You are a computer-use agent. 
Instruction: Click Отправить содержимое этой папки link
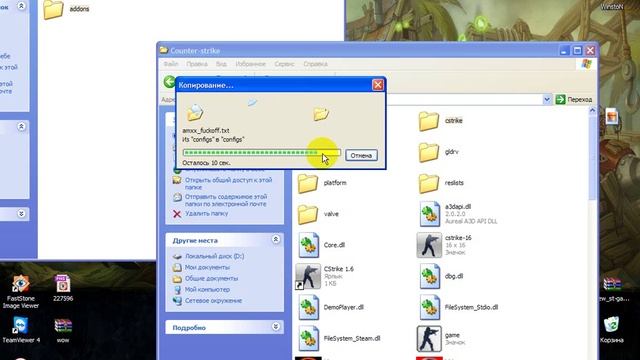point(226,200)
